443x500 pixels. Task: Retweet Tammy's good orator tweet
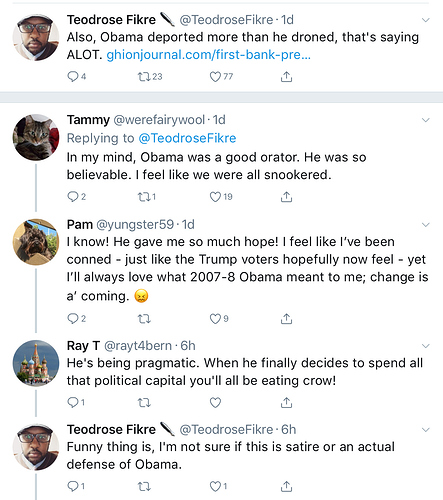point(147,197)
